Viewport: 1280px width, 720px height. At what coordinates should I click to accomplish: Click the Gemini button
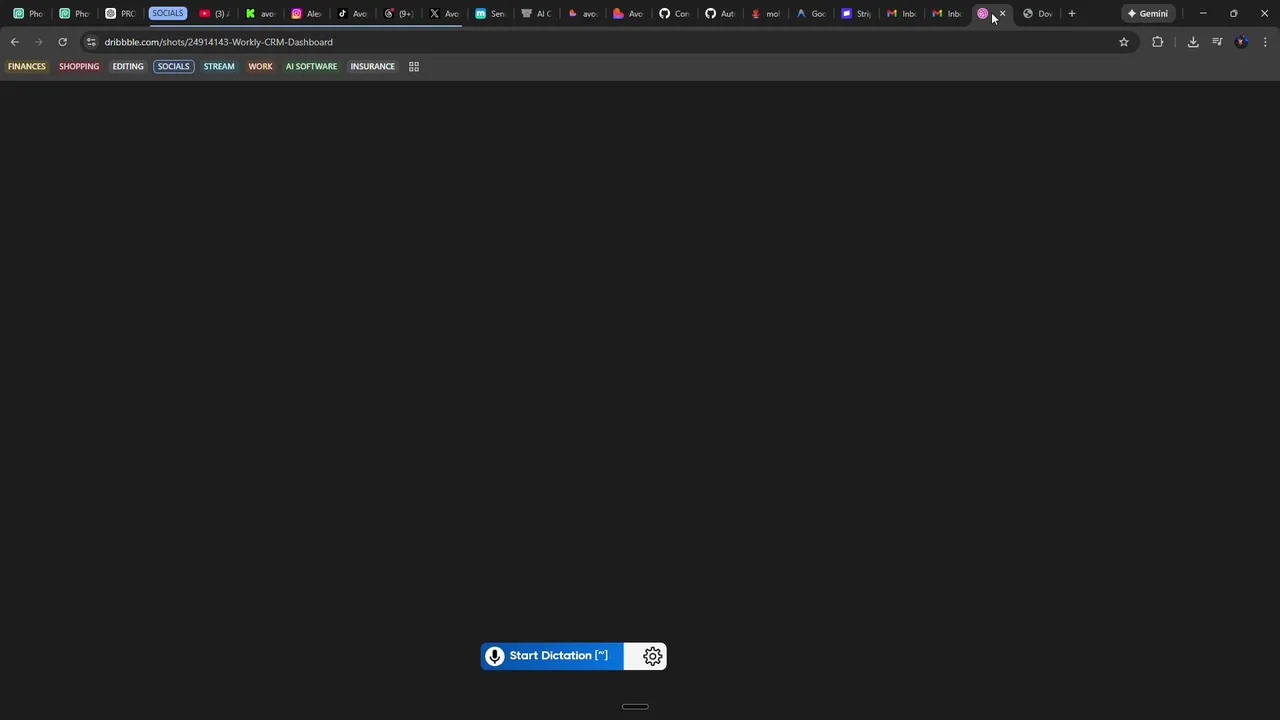pos(1148,13)
